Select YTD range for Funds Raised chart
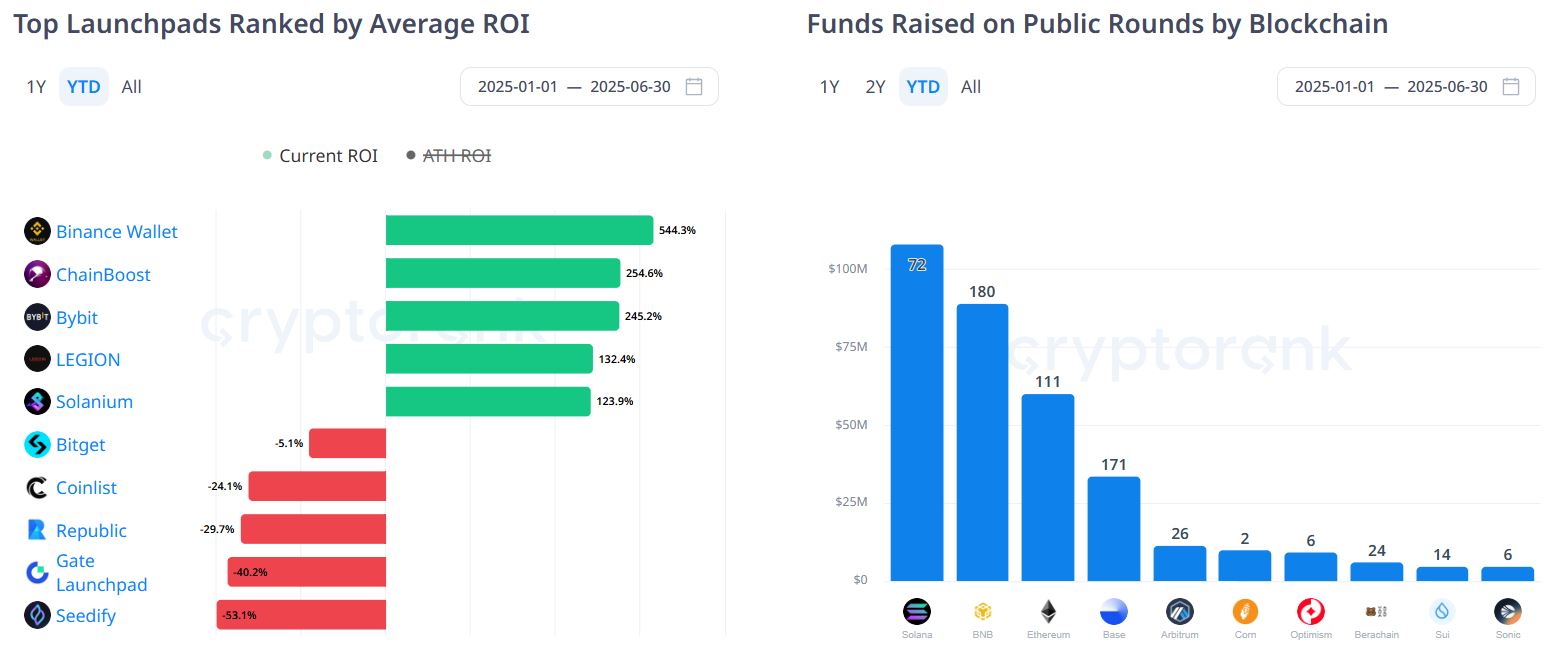This screenshot has width=1546, height=654. (923, 87)
